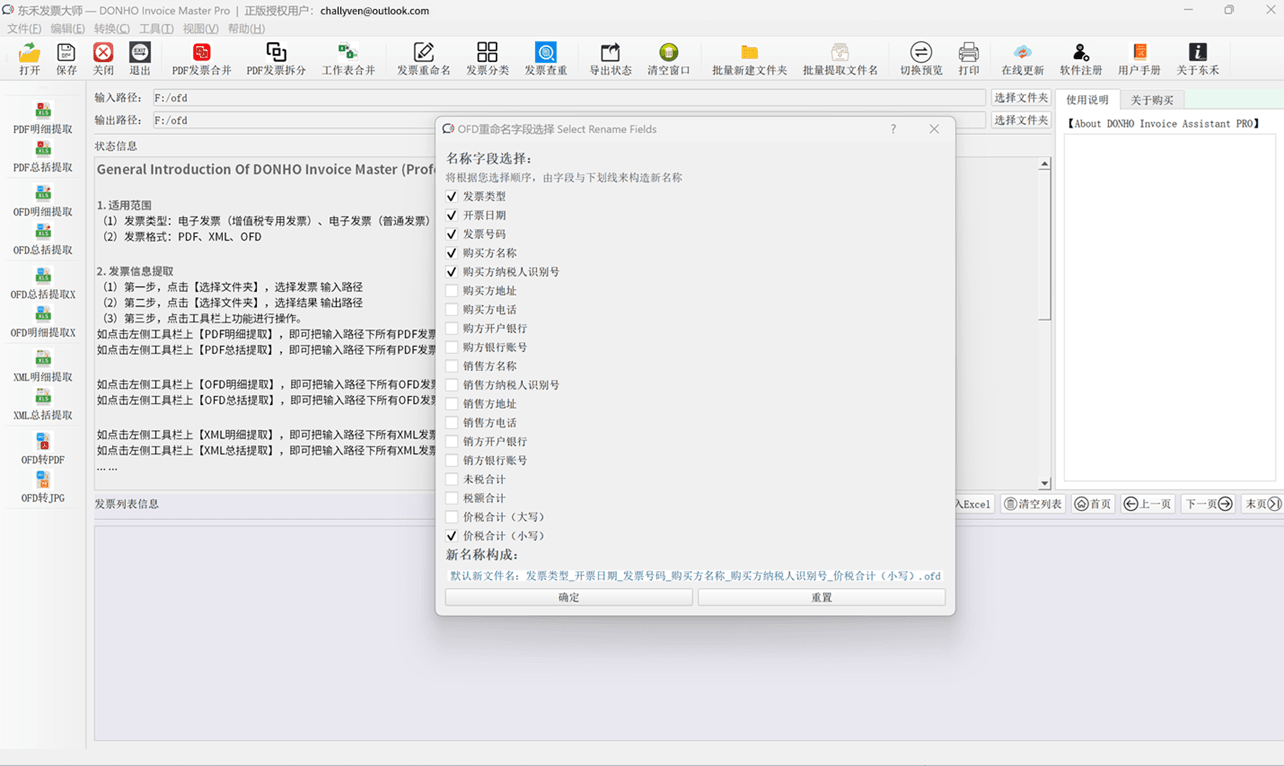Run OFD明细提取 from left sidebar
1284x766 pixels.
(43, 200)
